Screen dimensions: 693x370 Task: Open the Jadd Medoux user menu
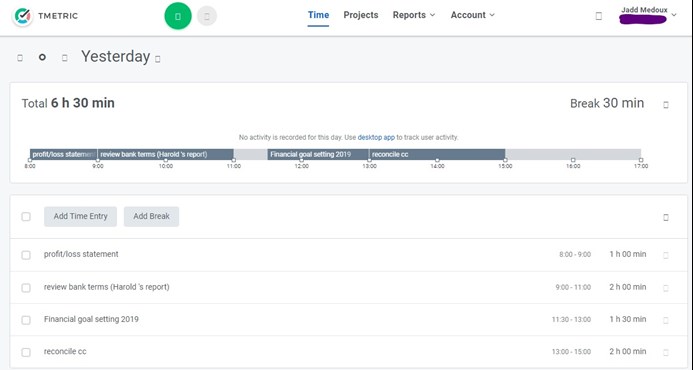[x=648, y=15]
